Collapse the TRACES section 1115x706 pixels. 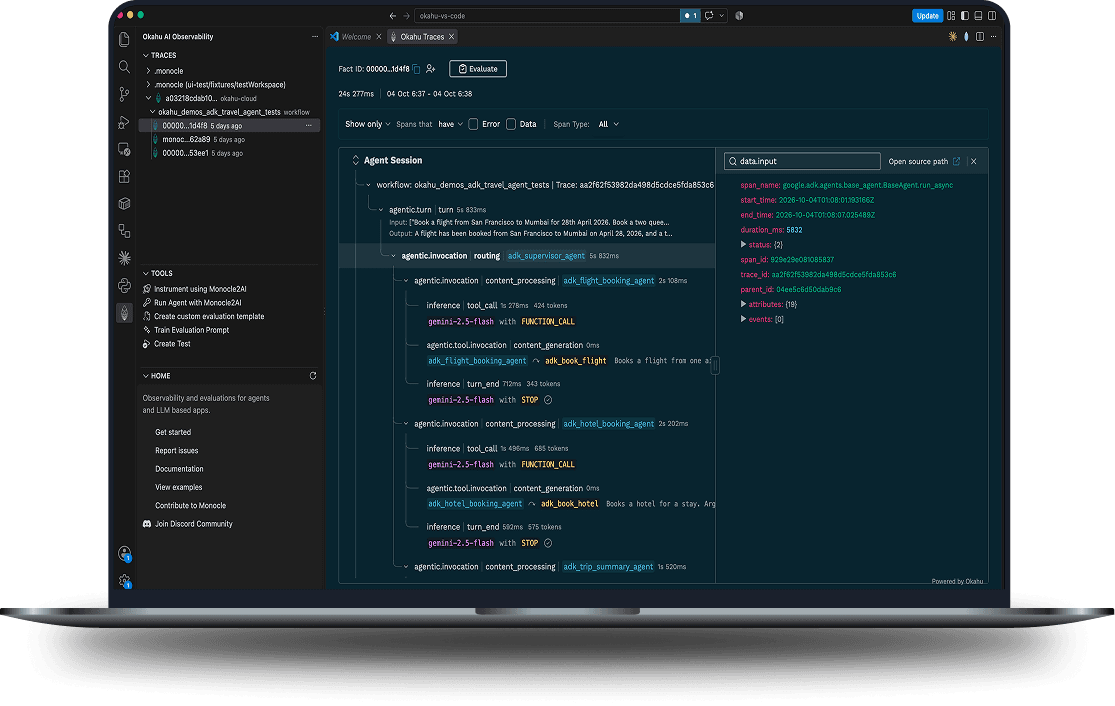click(146, 55)
